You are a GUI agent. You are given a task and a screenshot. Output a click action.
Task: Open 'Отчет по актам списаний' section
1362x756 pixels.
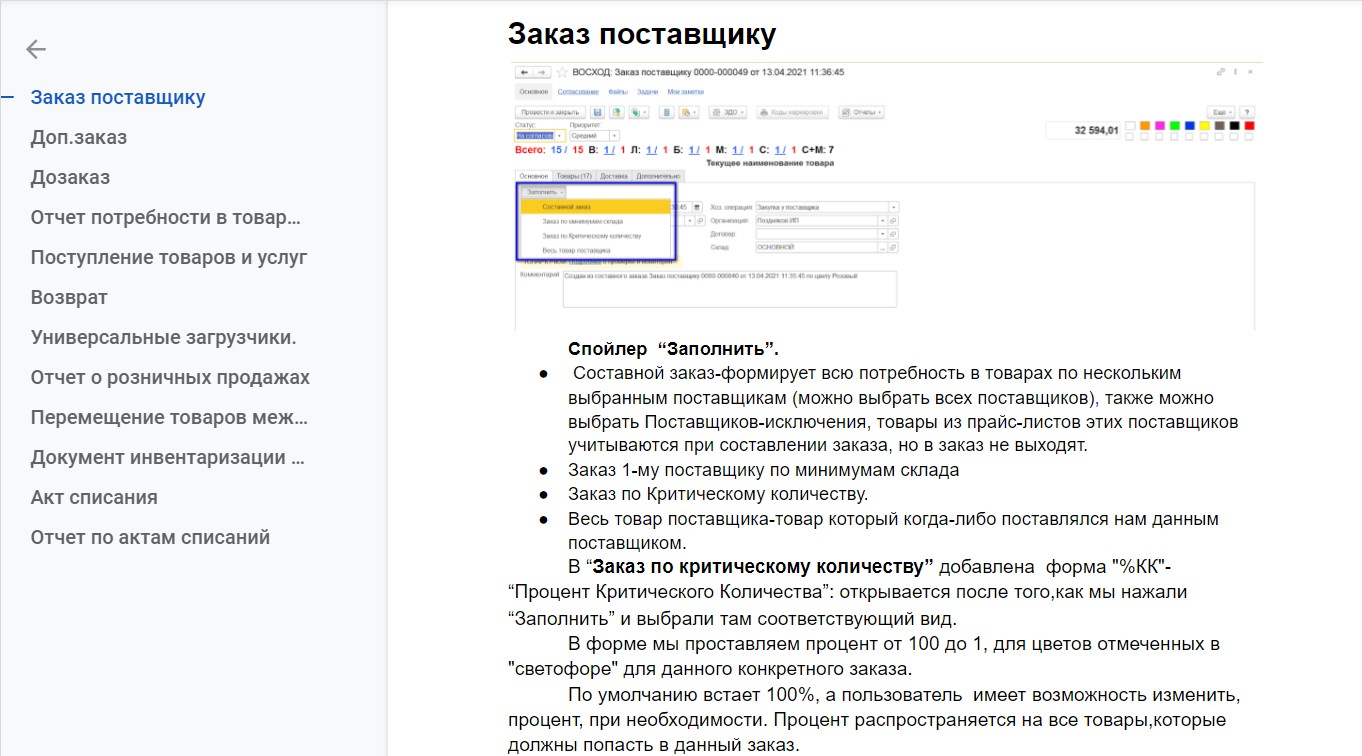pyautogui.click(x=150, y=537)
